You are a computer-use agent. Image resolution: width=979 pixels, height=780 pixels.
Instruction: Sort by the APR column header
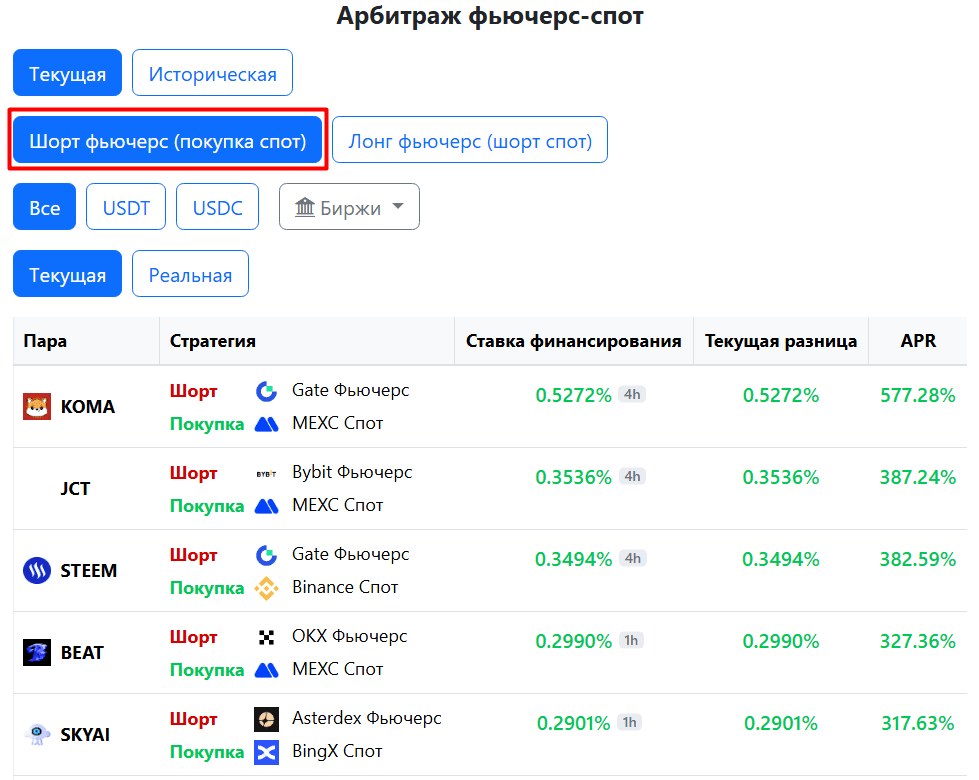click(x=918, y=341)
